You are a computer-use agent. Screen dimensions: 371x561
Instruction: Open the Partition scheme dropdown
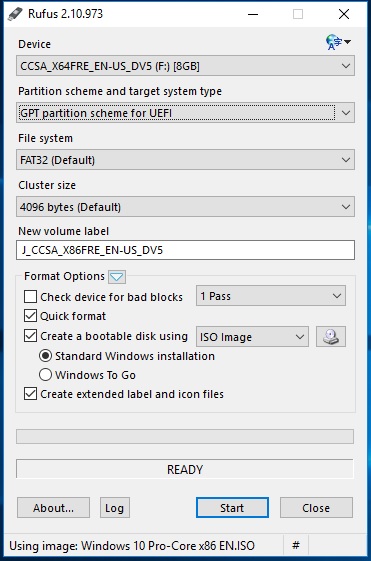pos(185,113)
